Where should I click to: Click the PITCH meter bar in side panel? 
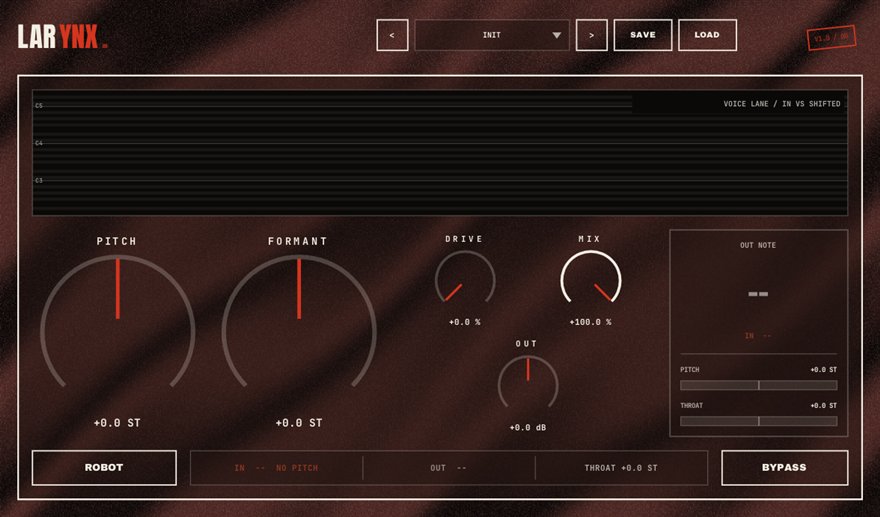(x=758, y=385)
